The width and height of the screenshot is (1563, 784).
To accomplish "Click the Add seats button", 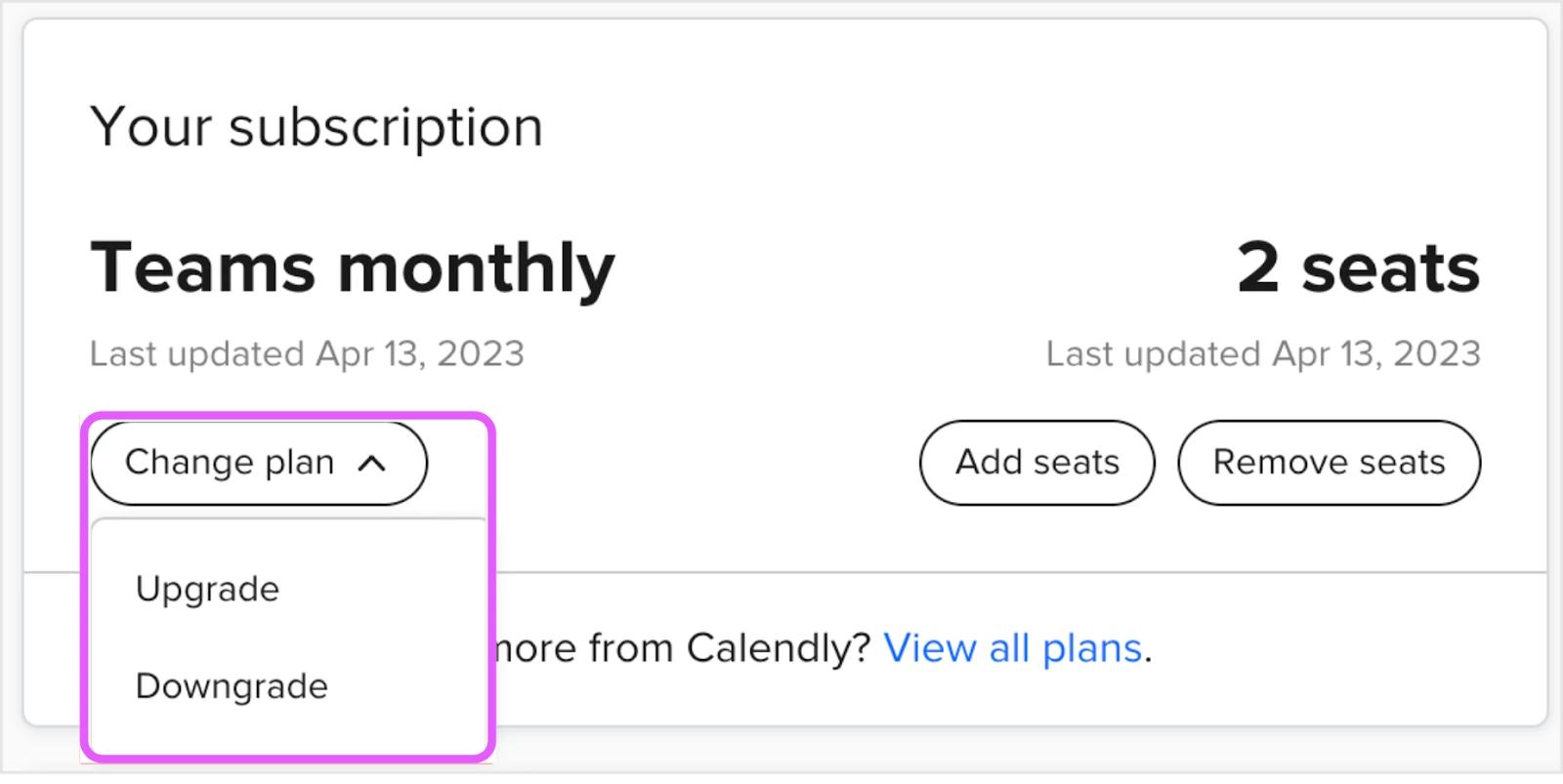I will point(1037,463).
